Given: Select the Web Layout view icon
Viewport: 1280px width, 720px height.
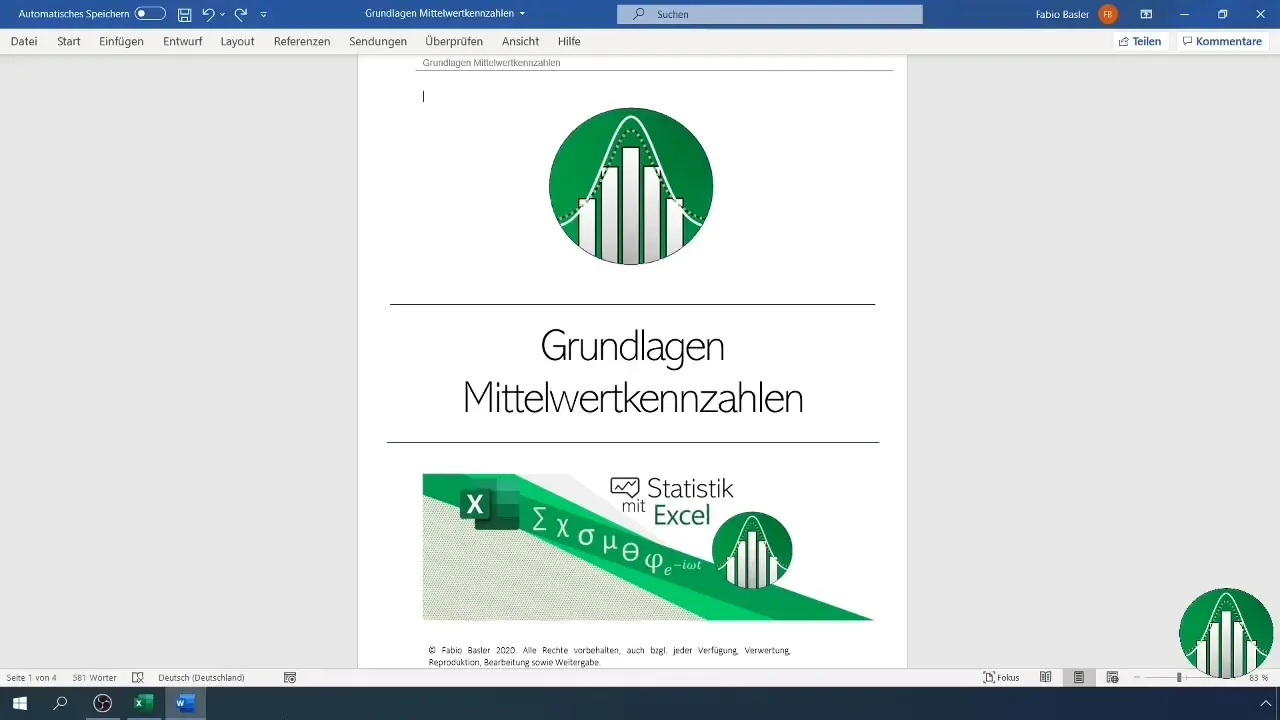Looking at the screenshot, I should (1112, 677).
